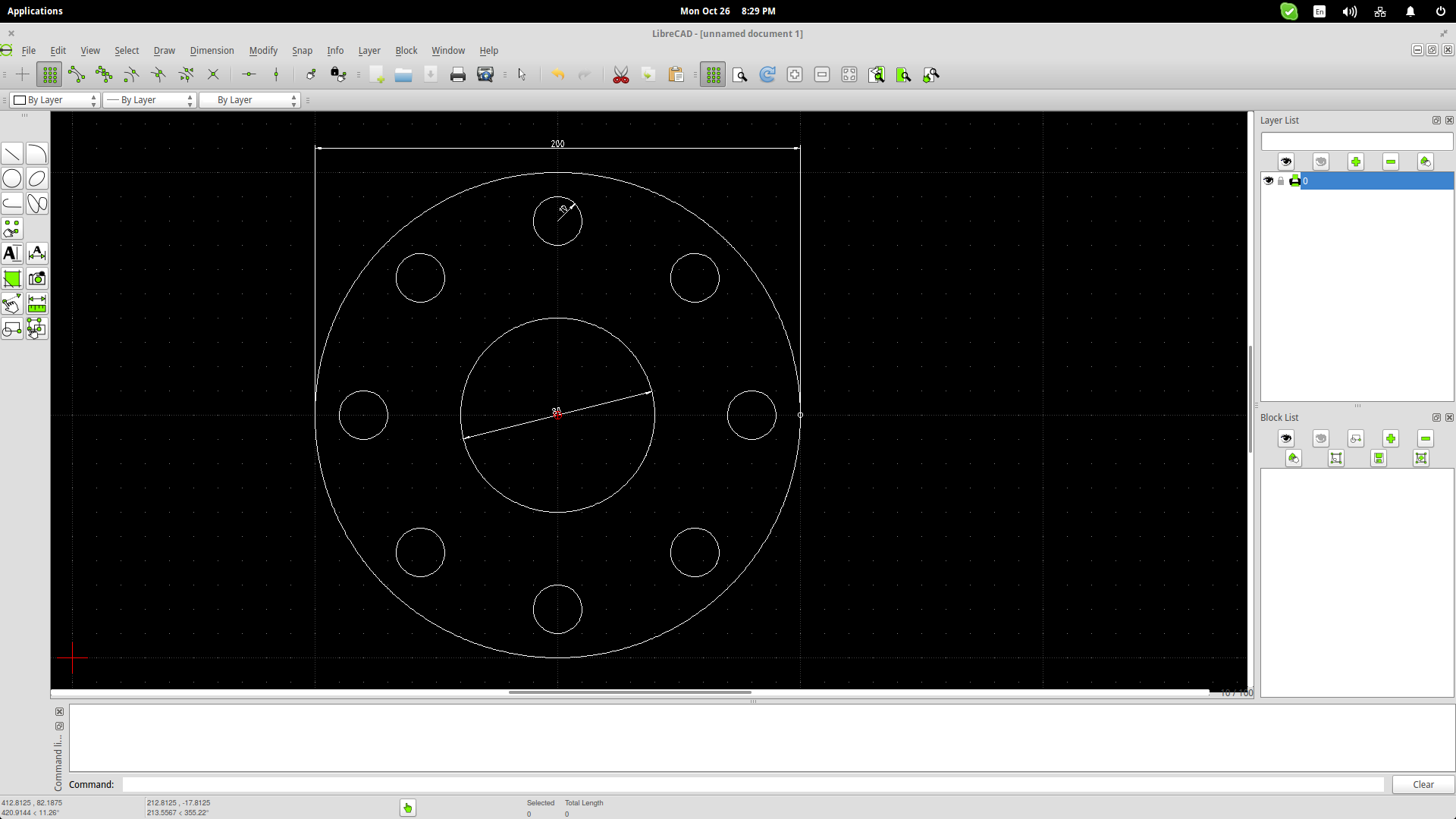
Task: Click the volume speaker icon
Action: (1349, 11)
